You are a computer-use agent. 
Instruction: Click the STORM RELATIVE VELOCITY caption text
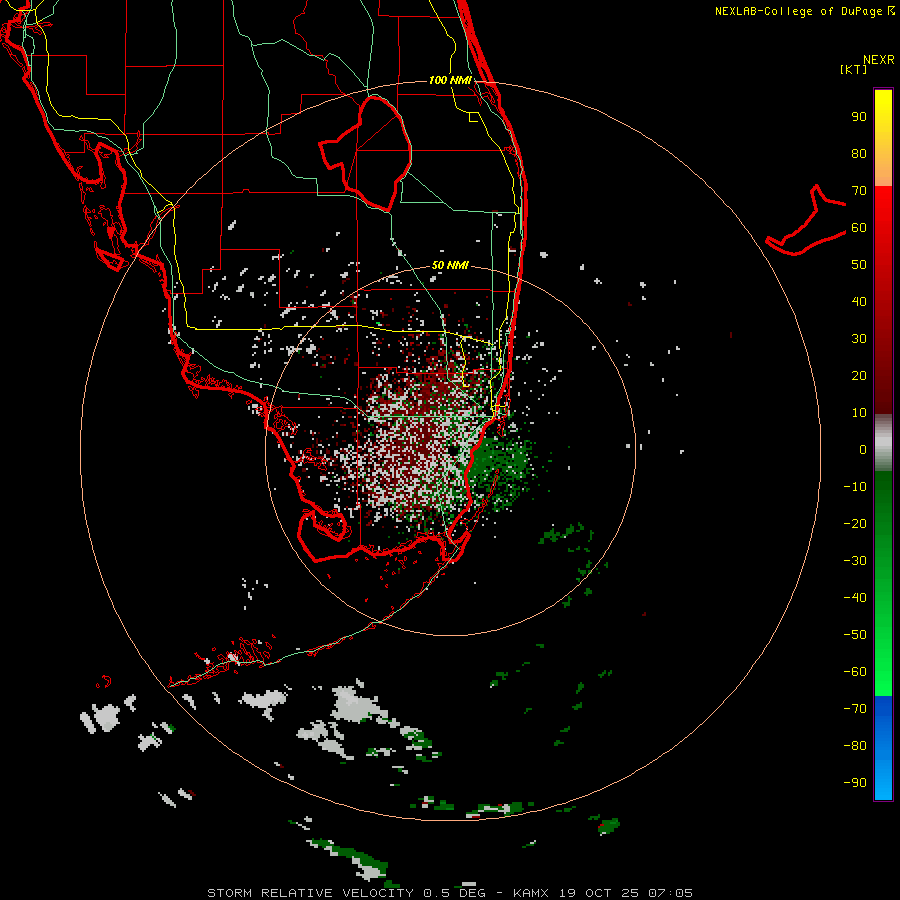[310, 893]
